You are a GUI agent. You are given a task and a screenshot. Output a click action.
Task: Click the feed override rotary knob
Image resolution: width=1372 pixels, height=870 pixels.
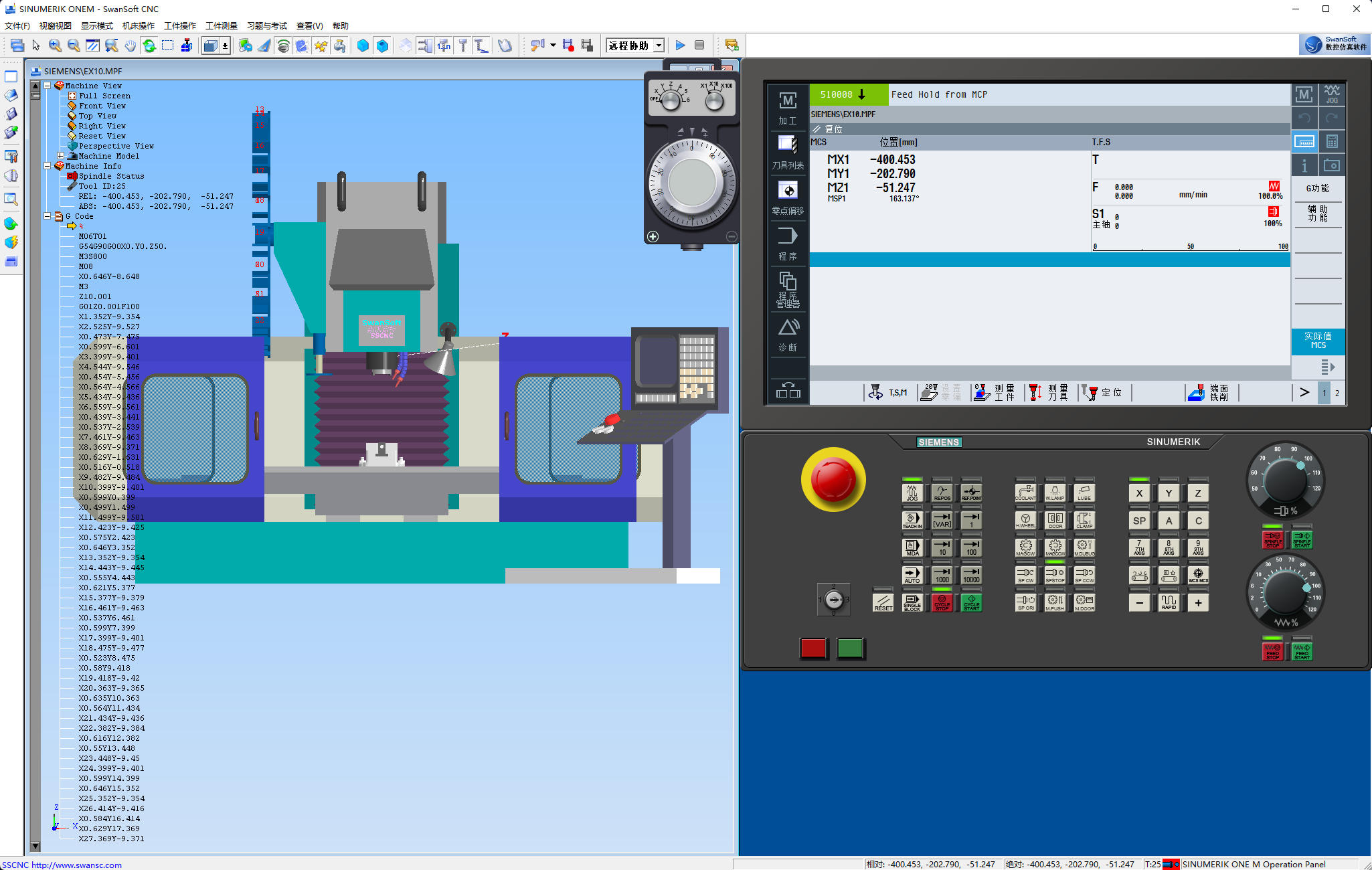pos(1284,592)
